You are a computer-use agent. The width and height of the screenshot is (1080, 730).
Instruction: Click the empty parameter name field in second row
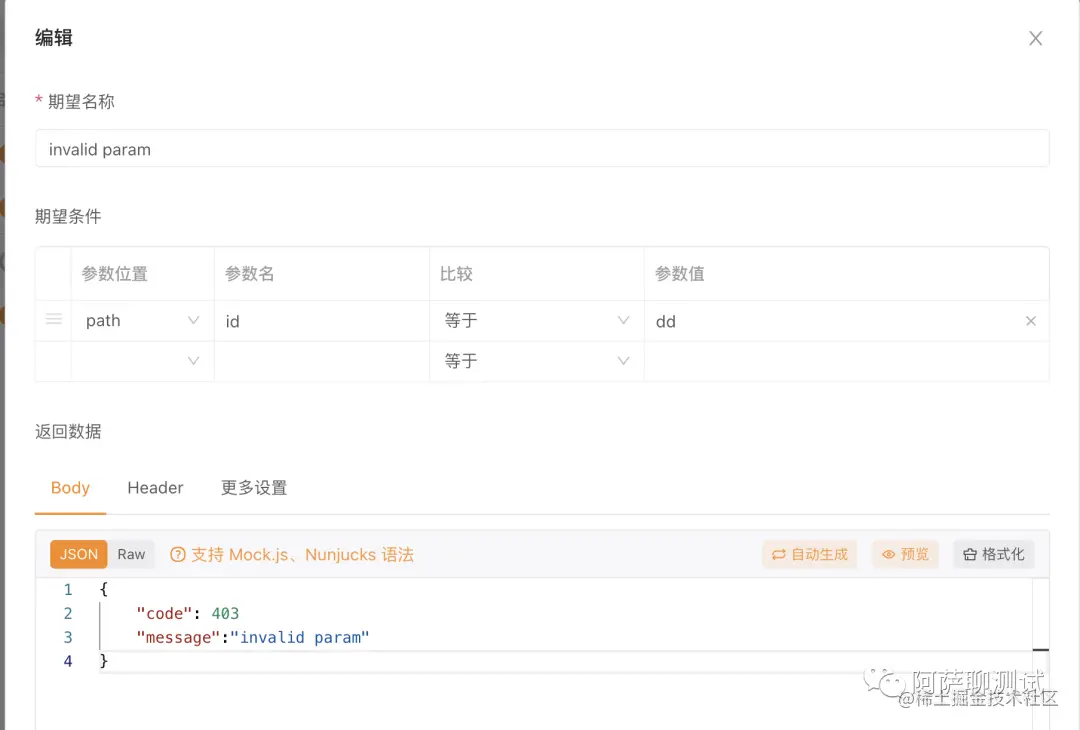[x=322, y=362]
